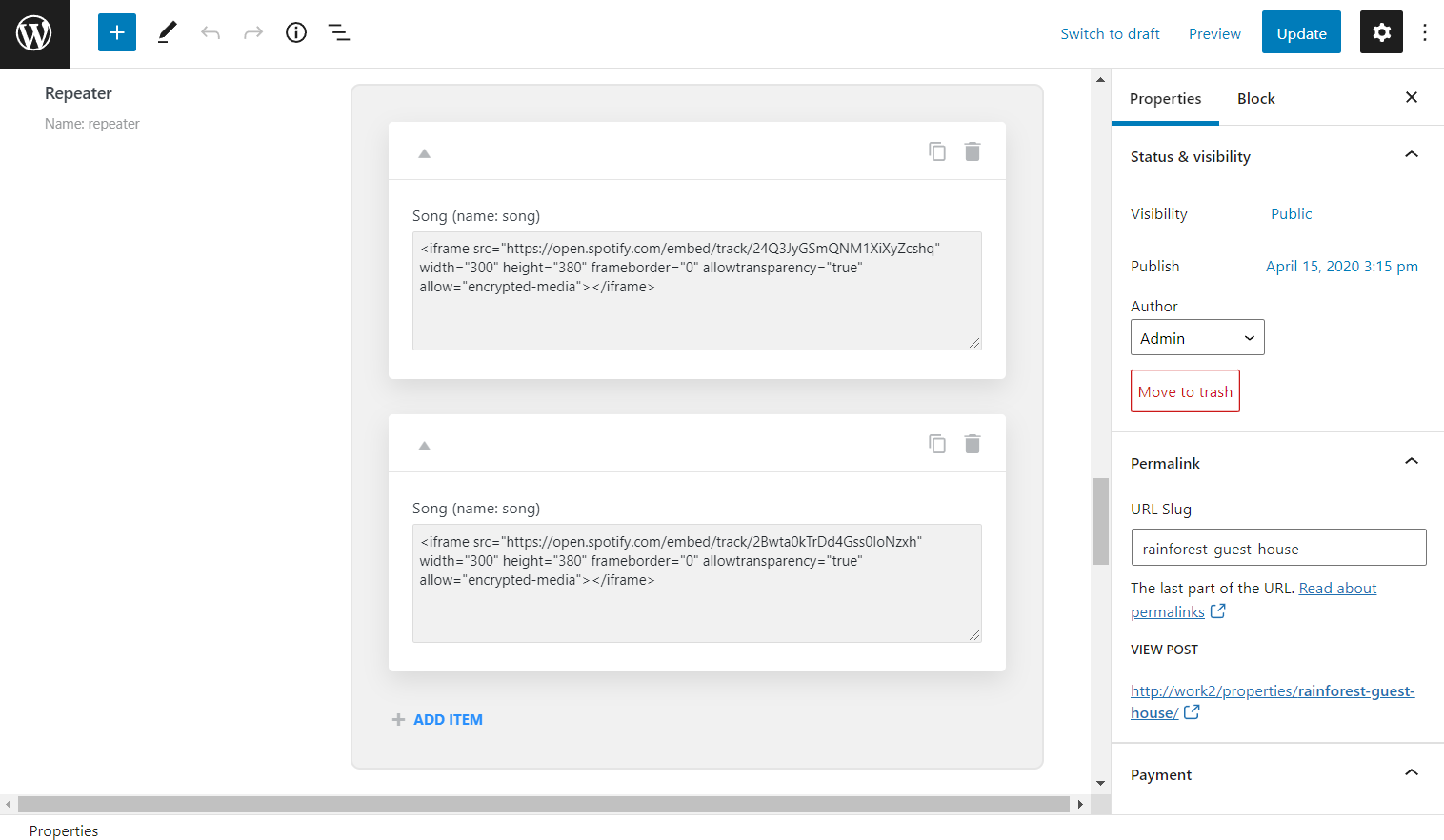Collapse the Permalink panel
Viewport: 1444px width, 840px height.
[x=1412, y=462]
